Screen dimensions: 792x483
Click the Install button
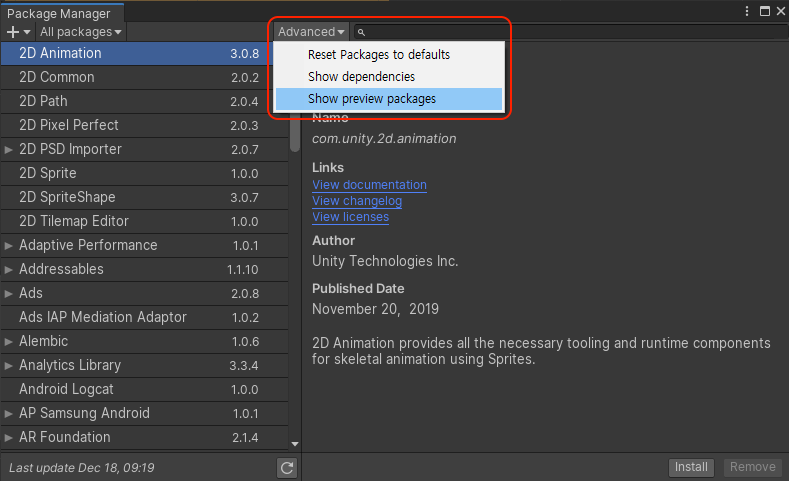pos(691,467)
